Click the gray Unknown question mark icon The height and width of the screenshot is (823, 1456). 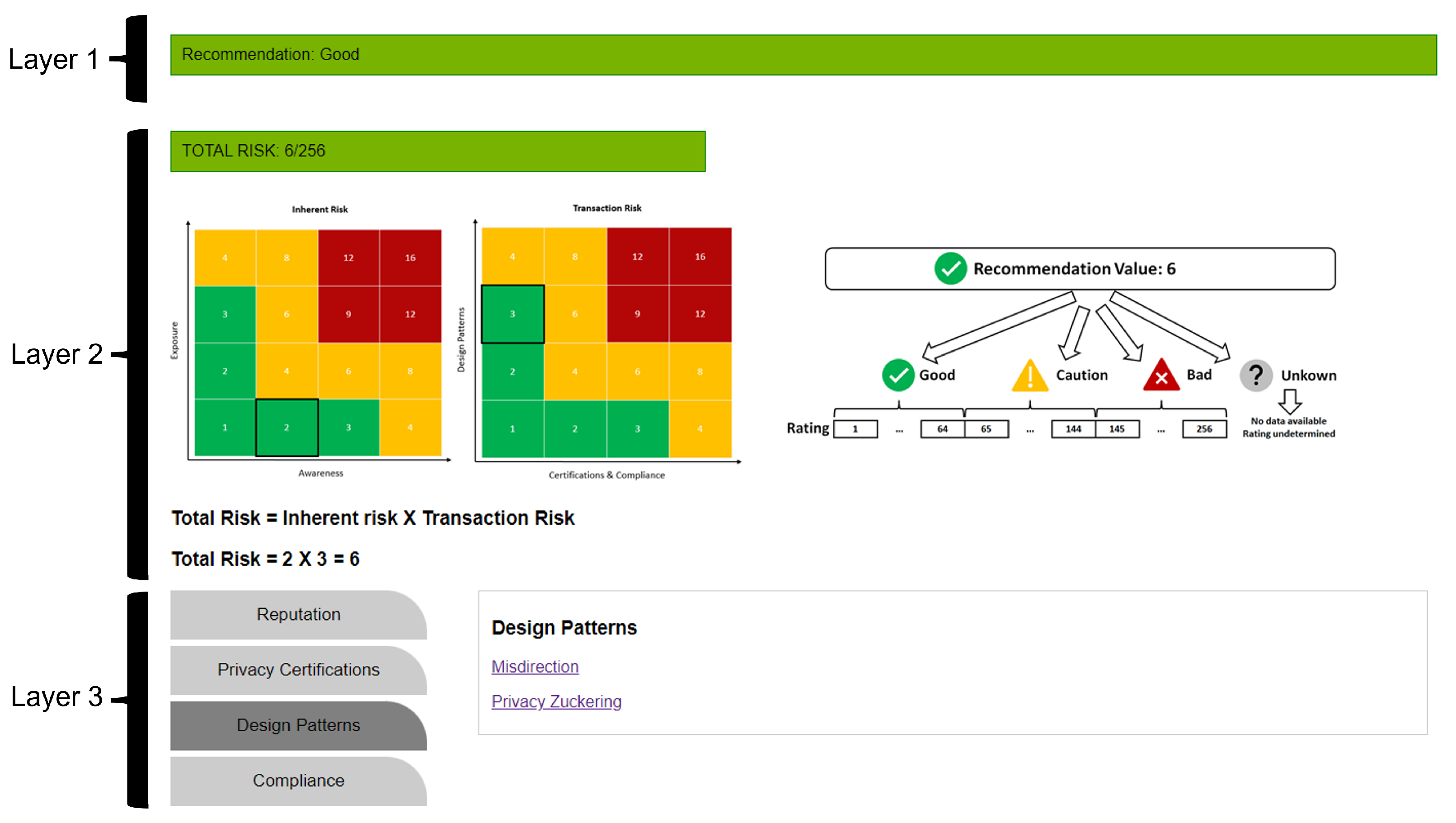click(1255, 375)
